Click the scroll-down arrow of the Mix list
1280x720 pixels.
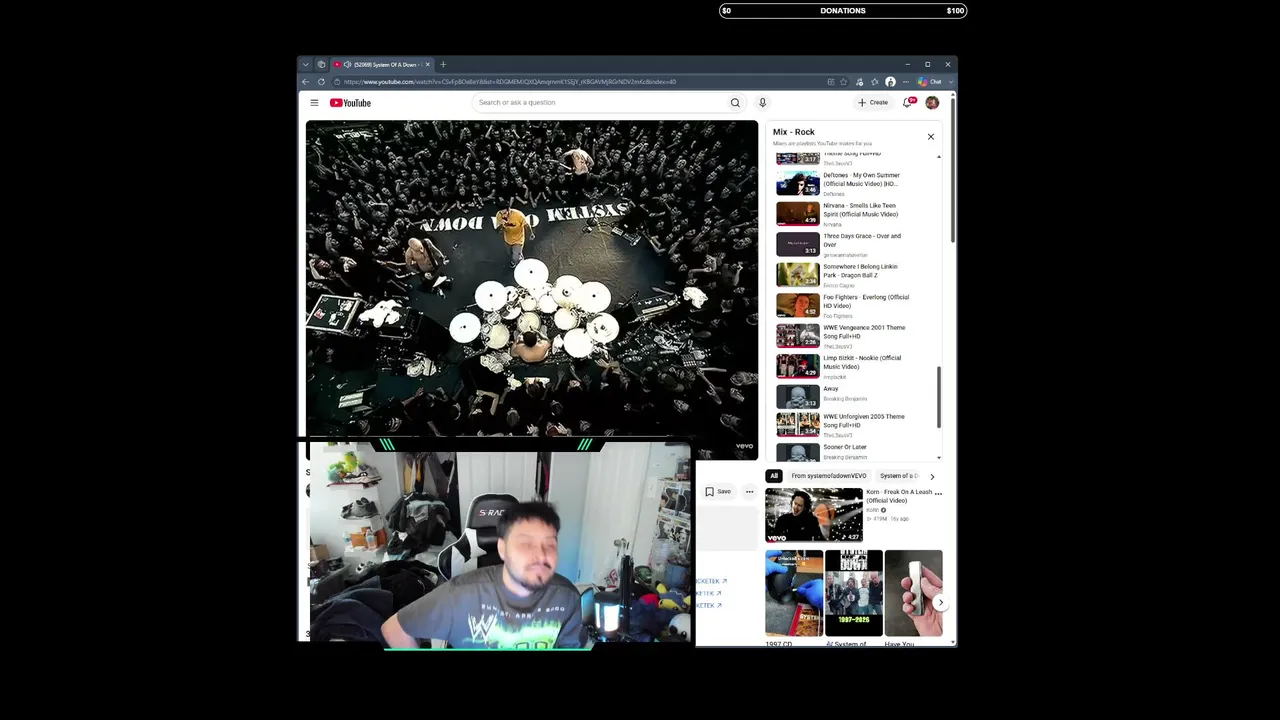click(x=939, y=458)
